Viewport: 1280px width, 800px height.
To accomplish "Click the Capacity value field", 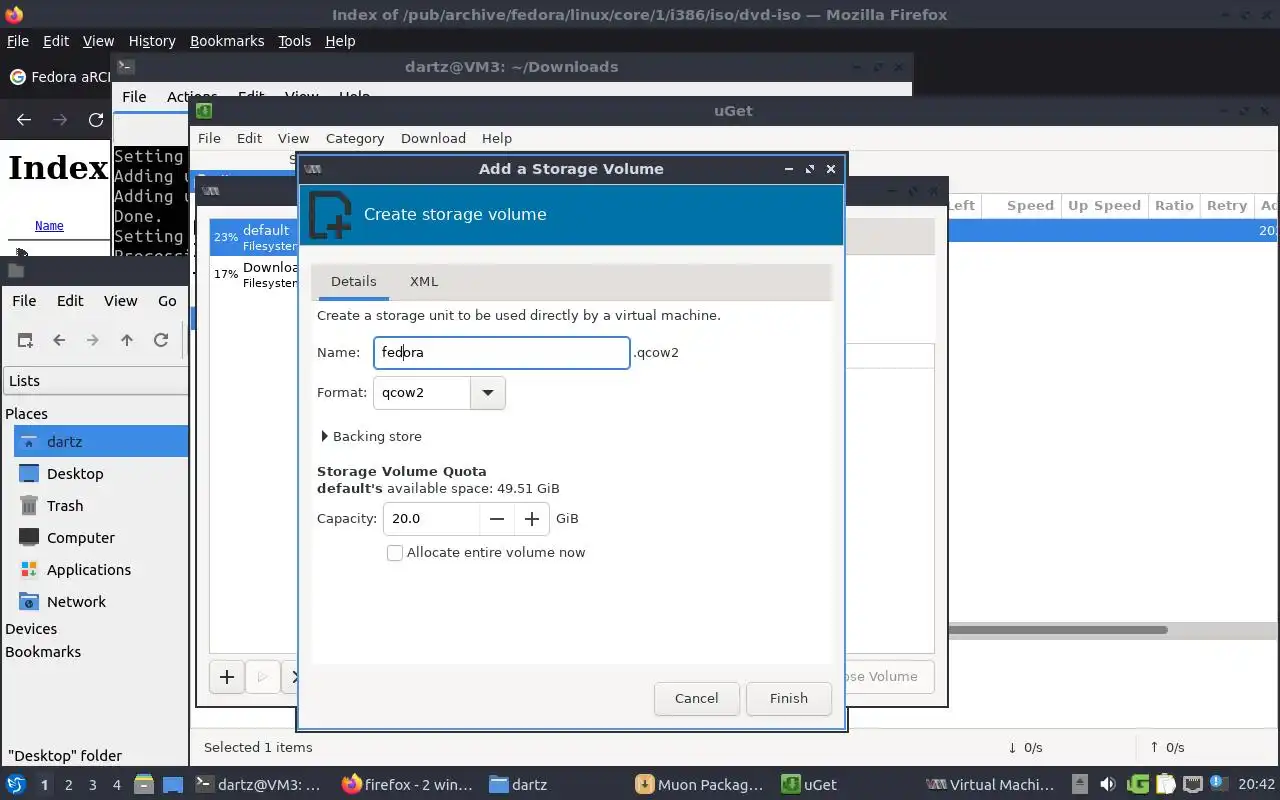I will 431,518.
